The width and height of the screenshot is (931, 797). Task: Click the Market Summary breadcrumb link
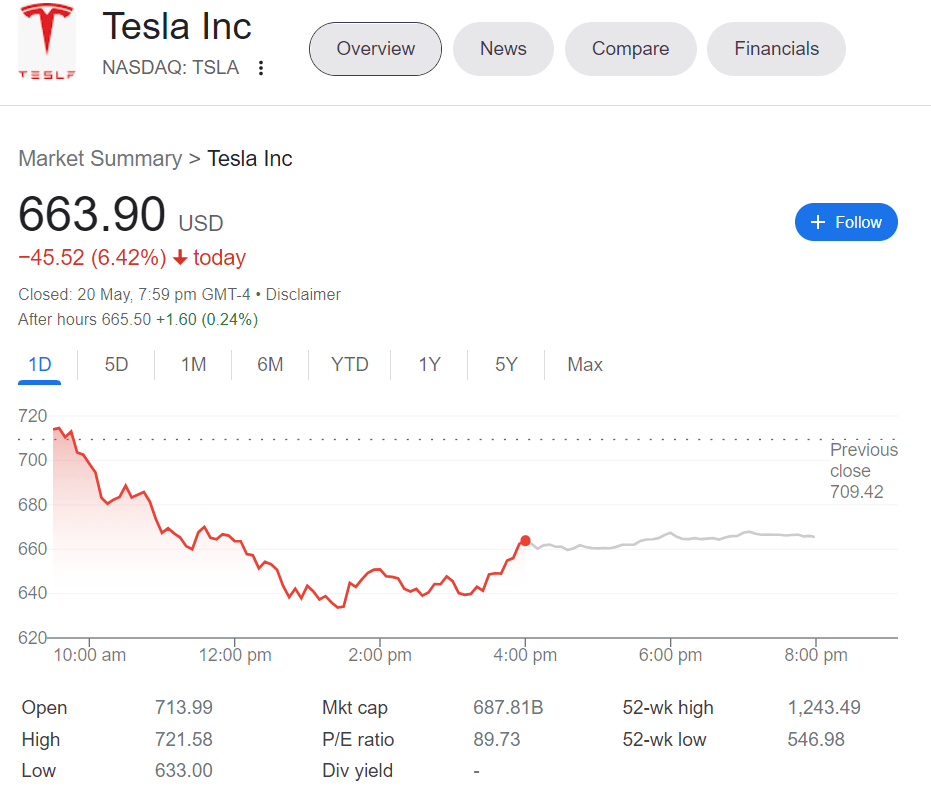click(x=100, y=158)
